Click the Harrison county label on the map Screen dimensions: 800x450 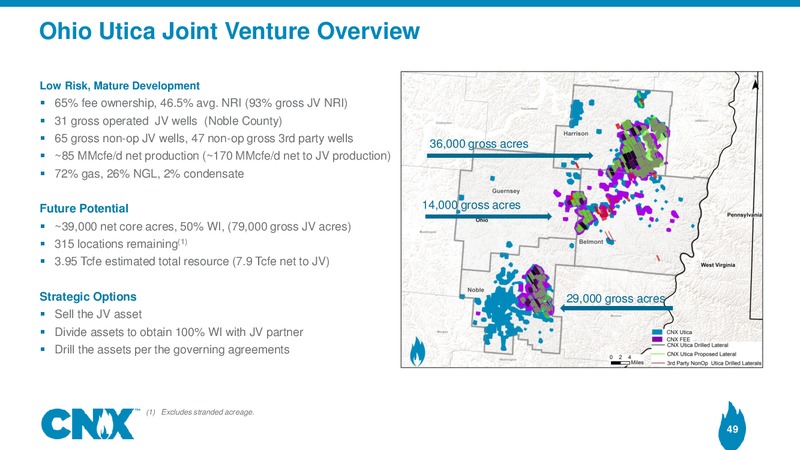(x=576, y=133)
